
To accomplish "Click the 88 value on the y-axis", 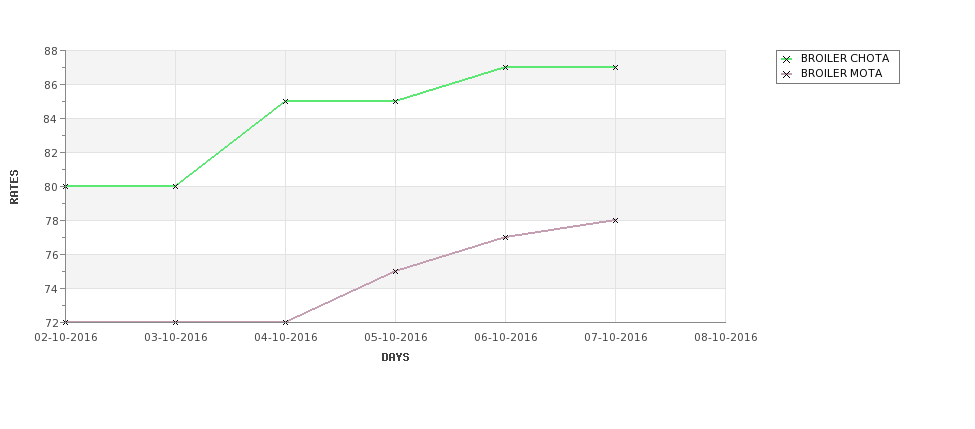I will tap(51, 51).
